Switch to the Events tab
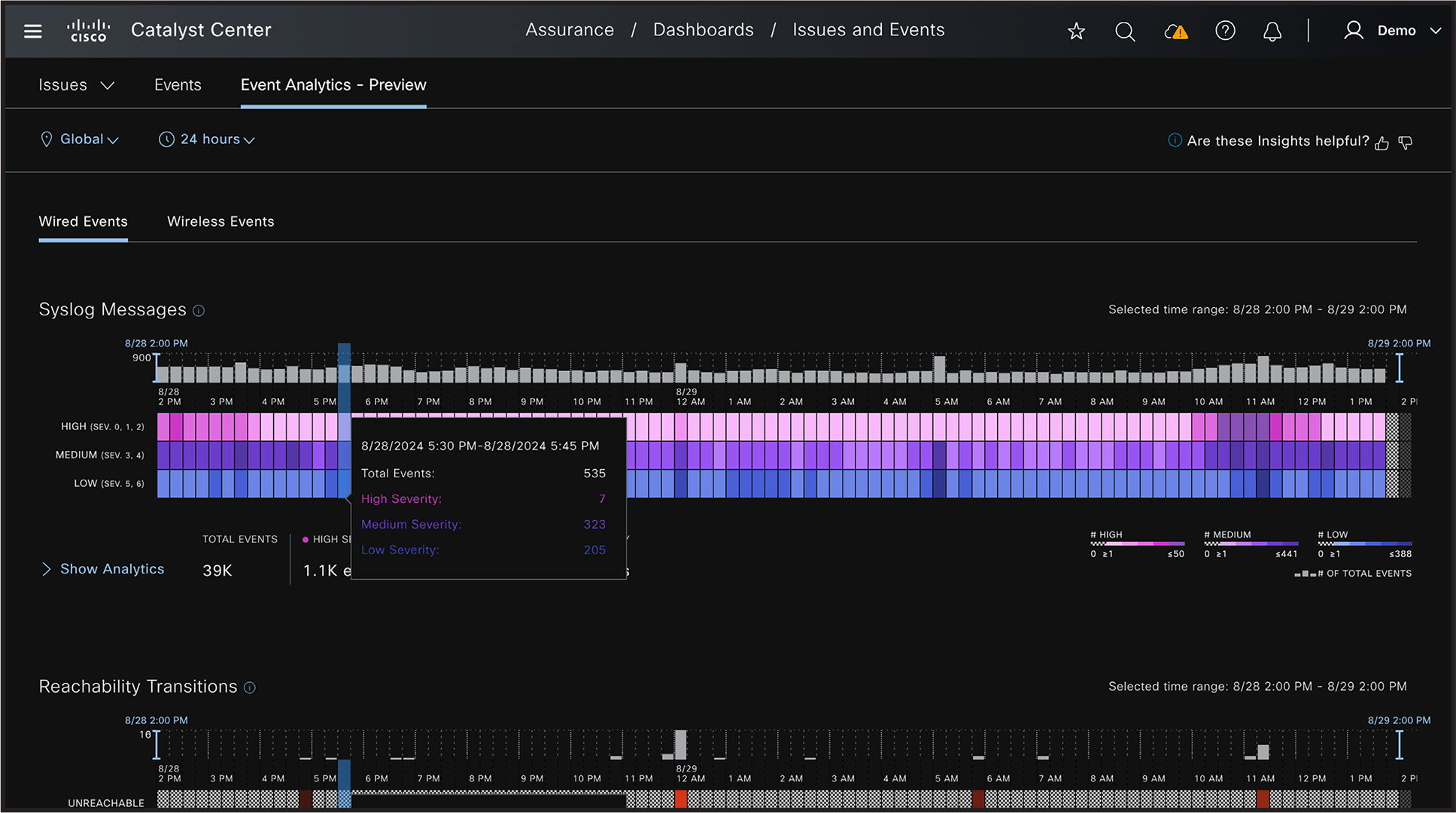This screenshot has width=1456, height=813. [178, 85]
